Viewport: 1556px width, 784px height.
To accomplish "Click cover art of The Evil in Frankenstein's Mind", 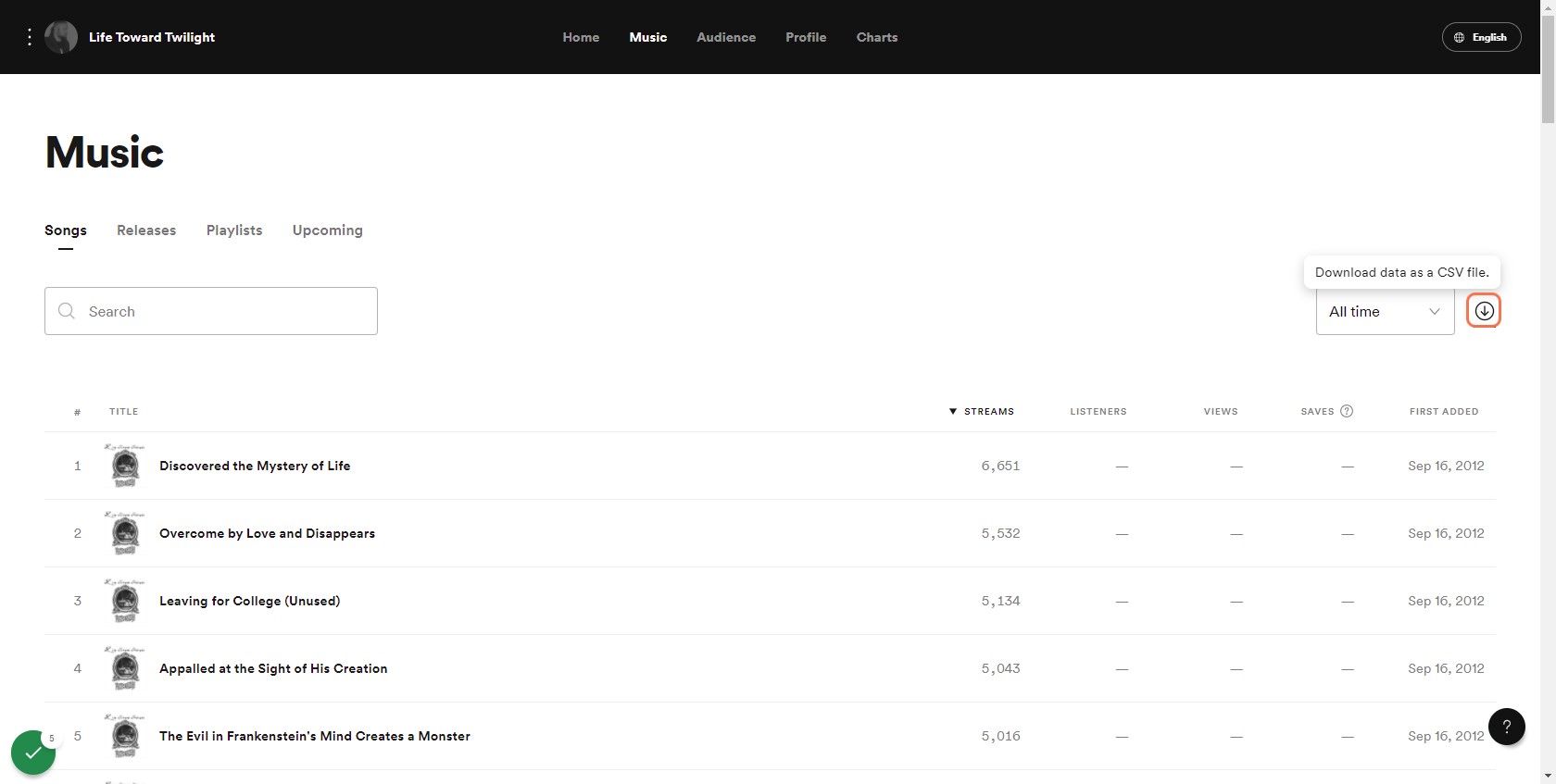I will pyautogui.click(x=125, y=736).
